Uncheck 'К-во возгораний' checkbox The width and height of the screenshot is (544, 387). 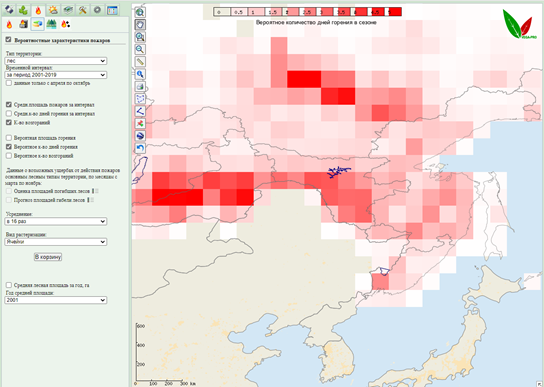[9, 123]
